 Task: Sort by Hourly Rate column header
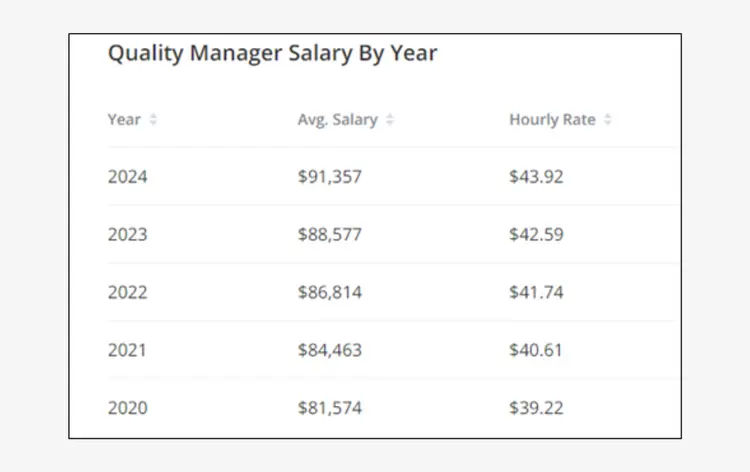[x=552, y=120]
